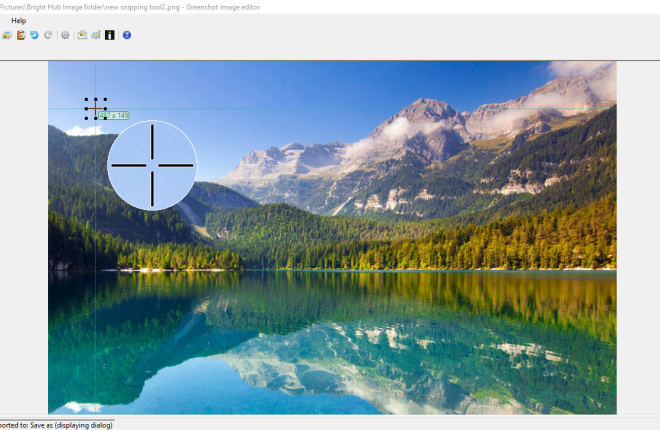Undo the last edit with blue arrow
The height and width of the screenshot is (430, 660).
(x=34, y=35)
